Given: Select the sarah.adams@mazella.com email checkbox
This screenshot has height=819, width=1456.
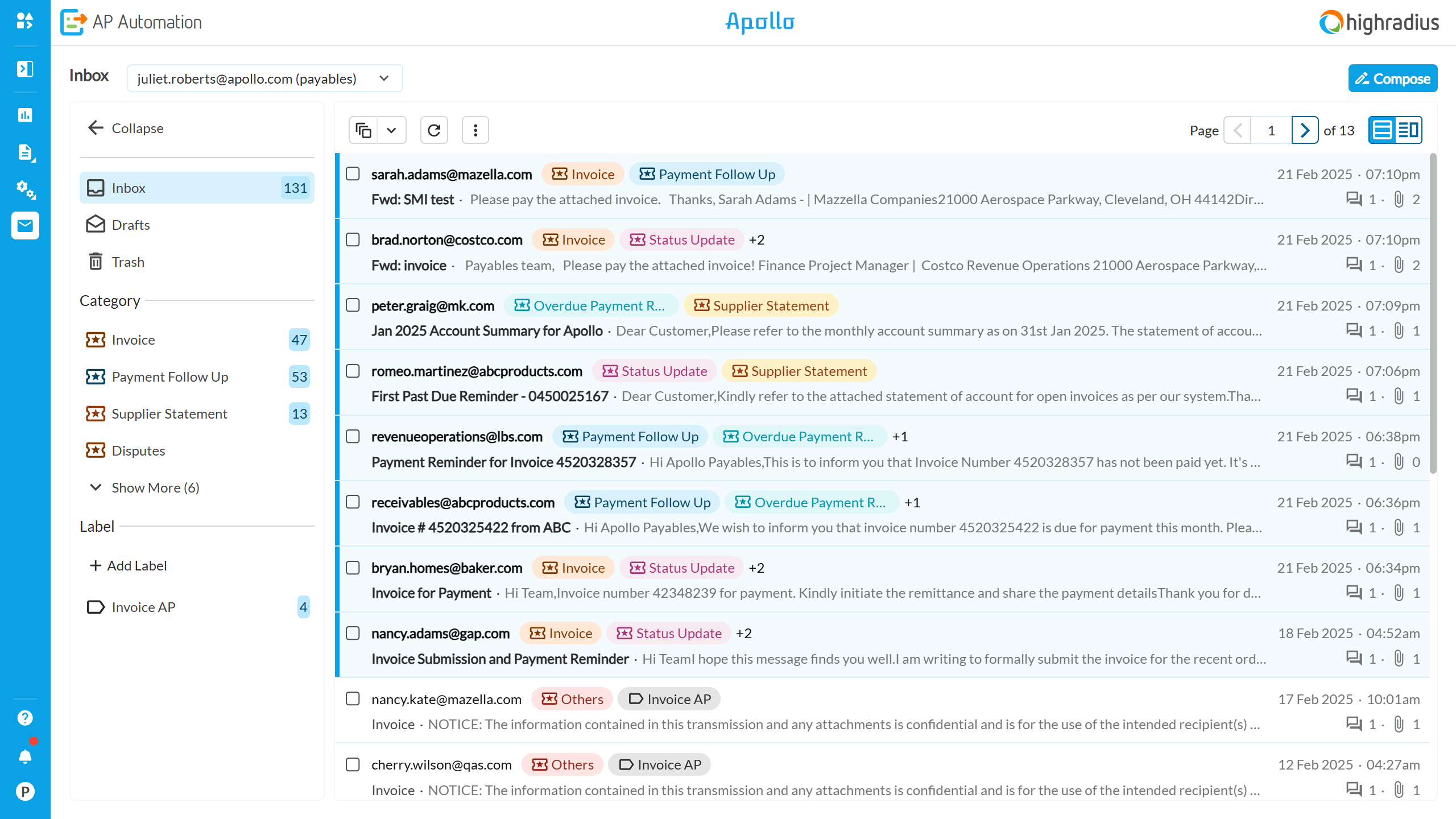Looking at the screenshot, I should point(353,174).
